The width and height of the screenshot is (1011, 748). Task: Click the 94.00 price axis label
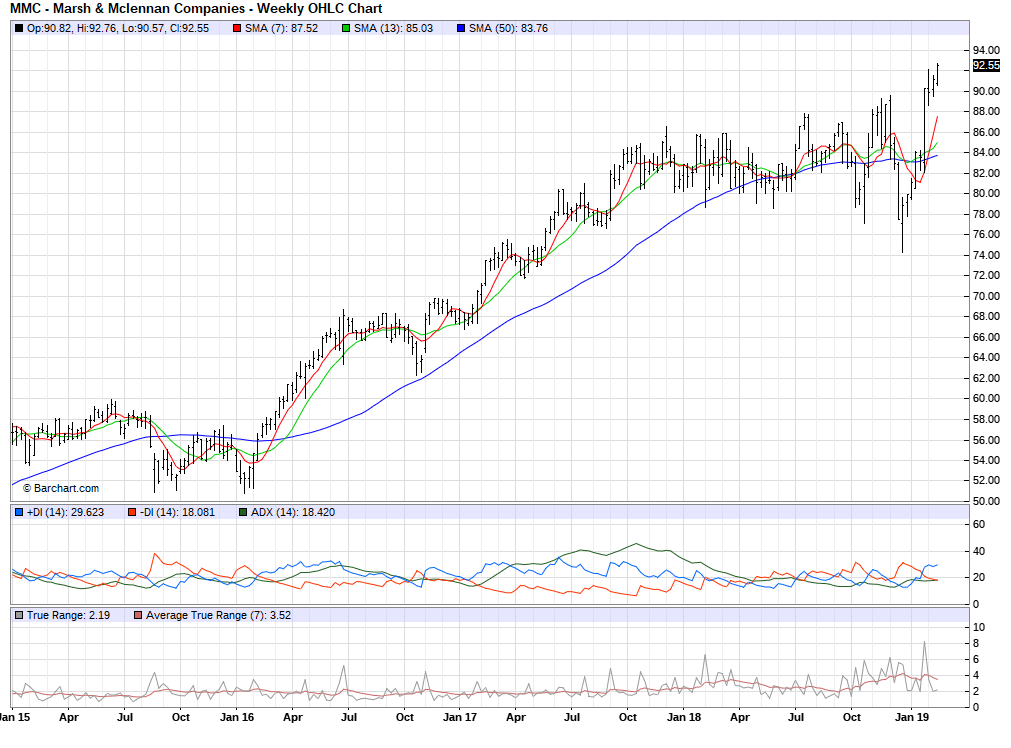[x=986, y=50]
